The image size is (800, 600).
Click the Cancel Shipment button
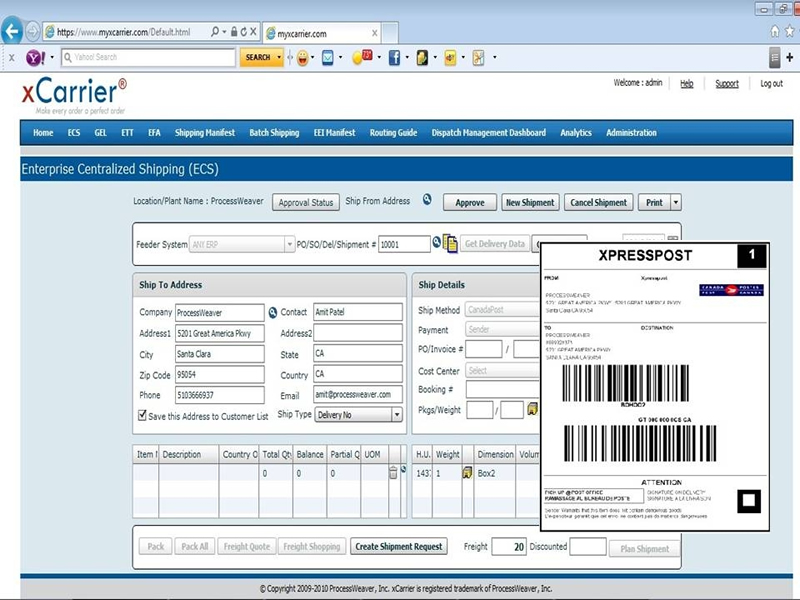pyautogui.click(x=598, y=203)
